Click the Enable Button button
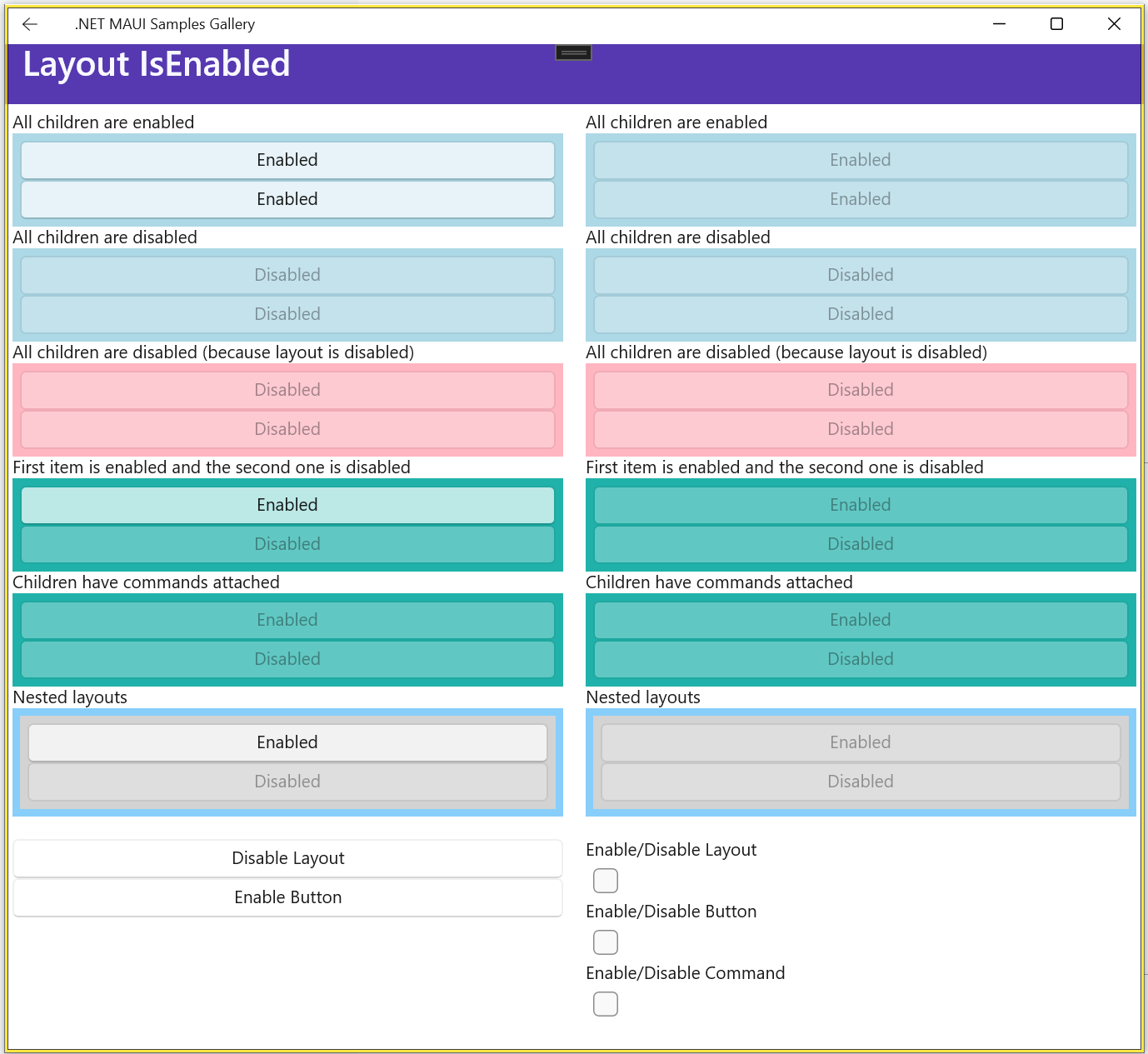This screenshot has height=1054, width=1148. (287, 897)
